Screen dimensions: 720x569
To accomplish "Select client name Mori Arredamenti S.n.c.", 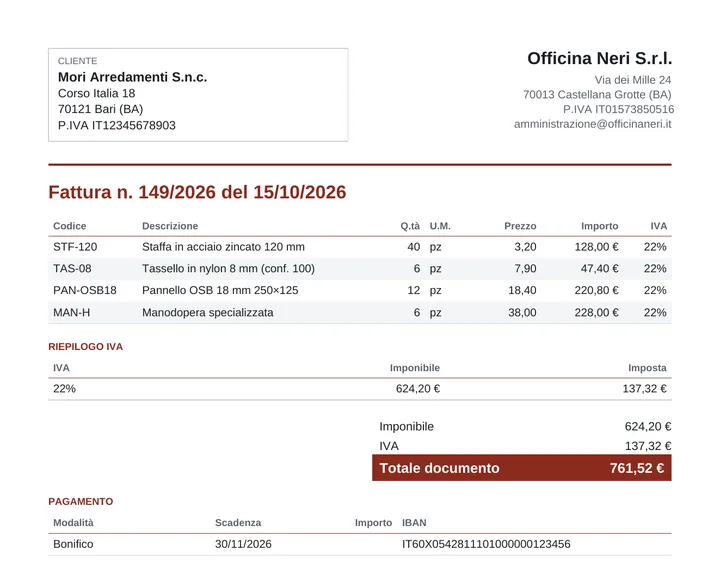I will pos(132,77).
